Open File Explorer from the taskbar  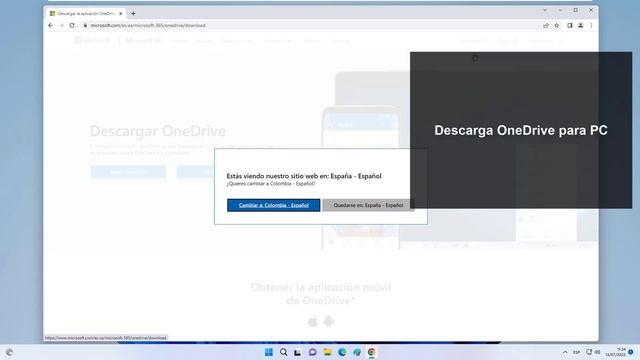pyautogui.click(x=327, y=352)
